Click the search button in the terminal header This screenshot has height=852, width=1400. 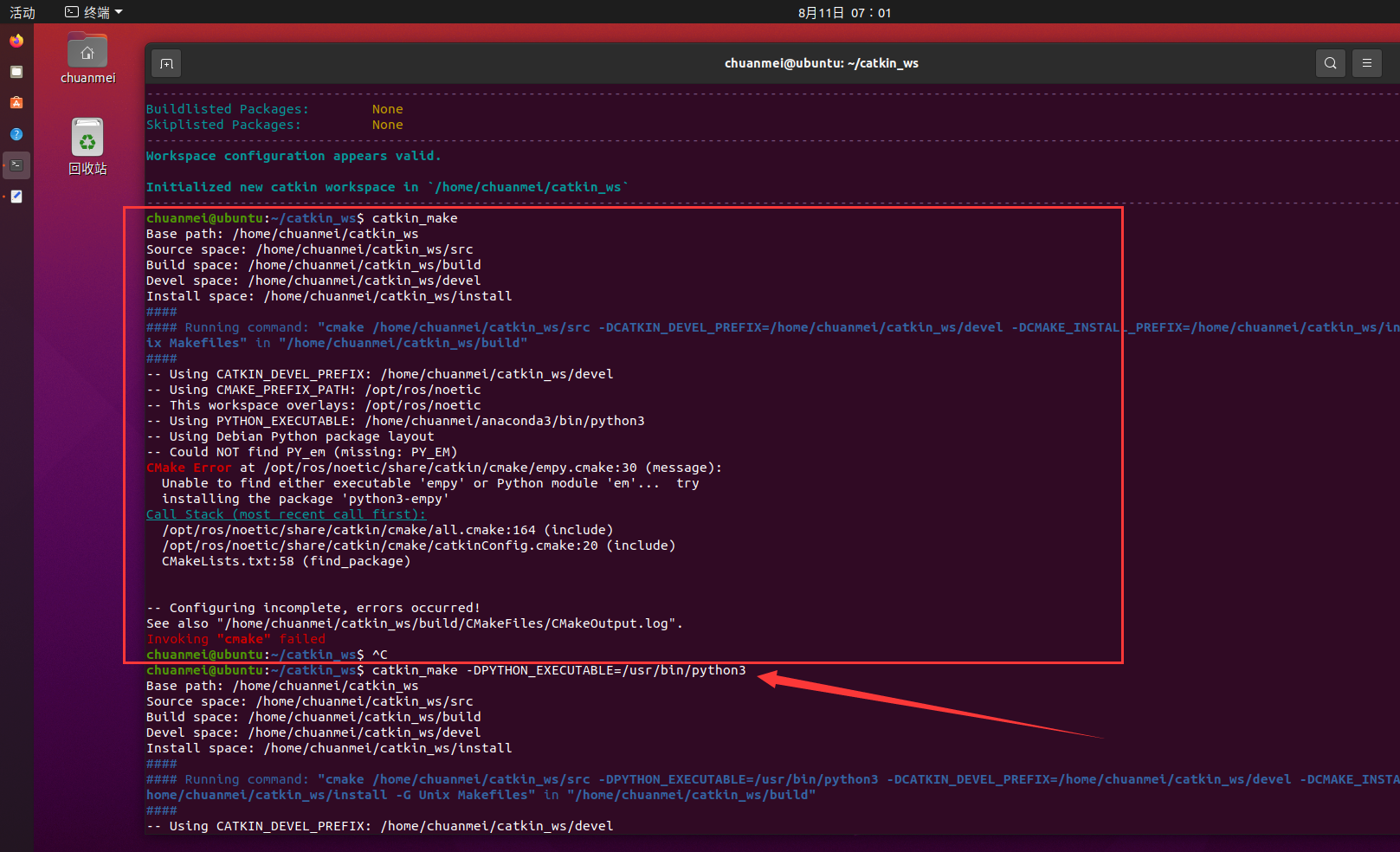[x=1331, y=62]
